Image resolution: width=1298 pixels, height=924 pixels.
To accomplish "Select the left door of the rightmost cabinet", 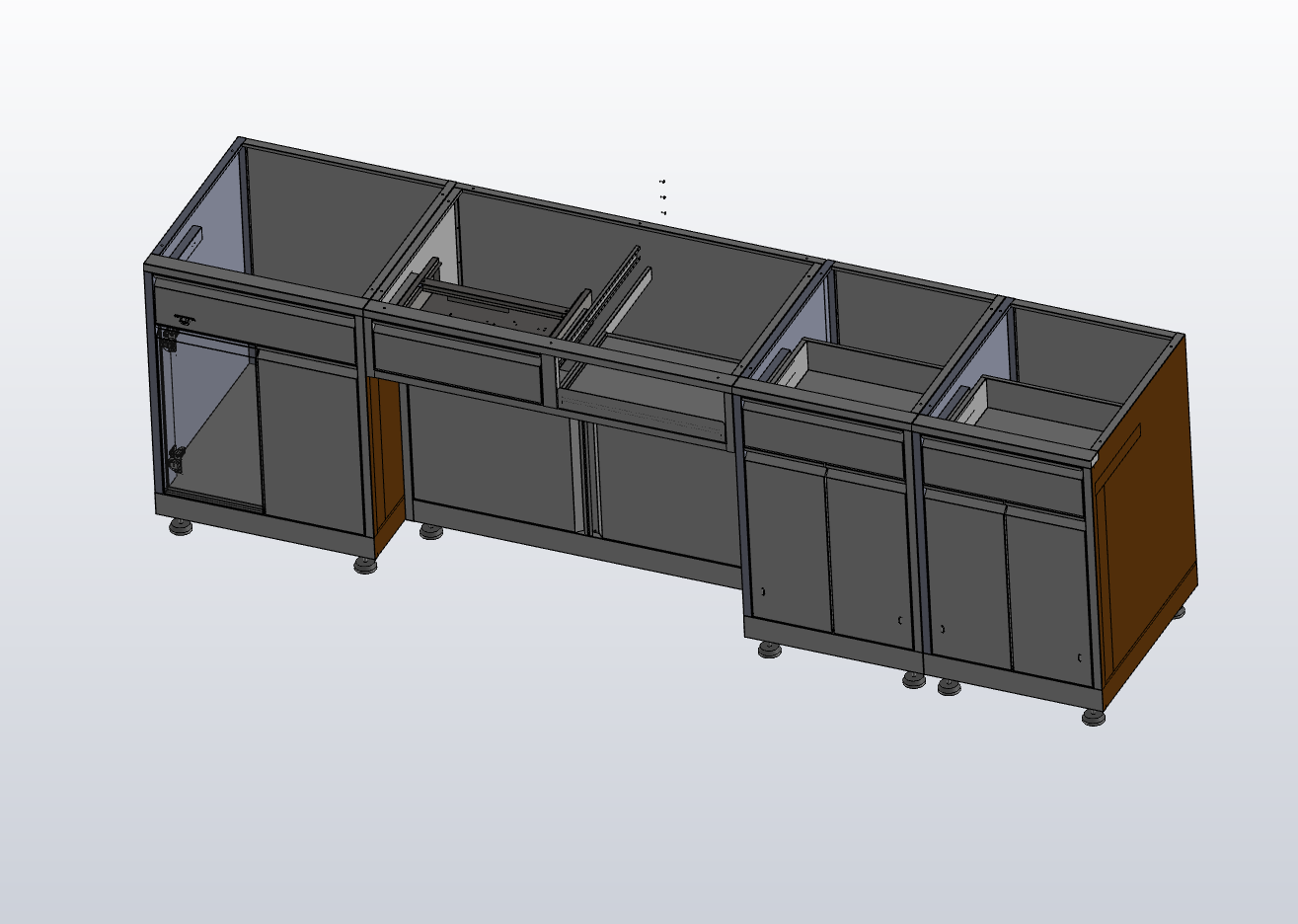I will coord(969,580).
